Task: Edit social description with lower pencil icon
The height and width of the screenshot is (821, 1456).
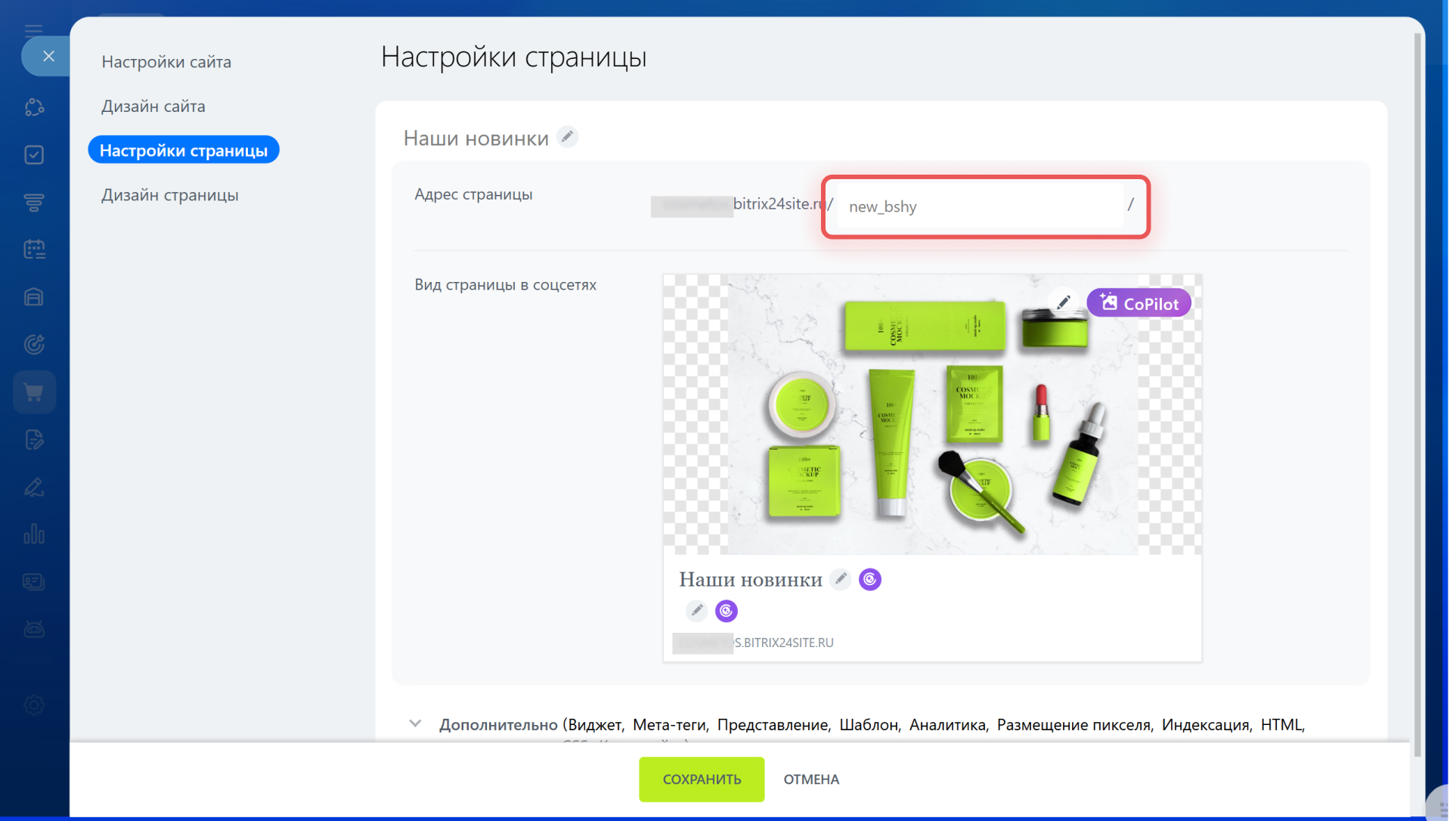Action: [697, 610]
